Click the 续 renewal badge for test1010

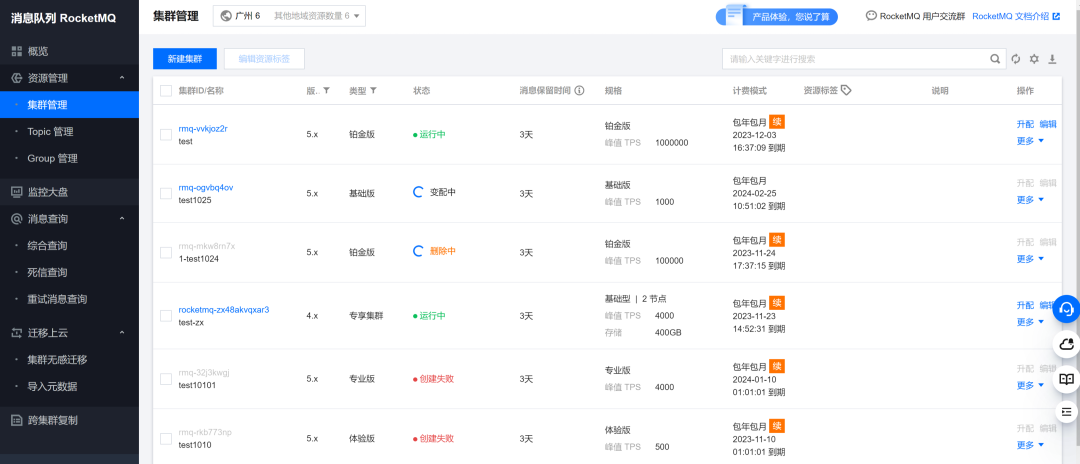(x=777, y=425)
